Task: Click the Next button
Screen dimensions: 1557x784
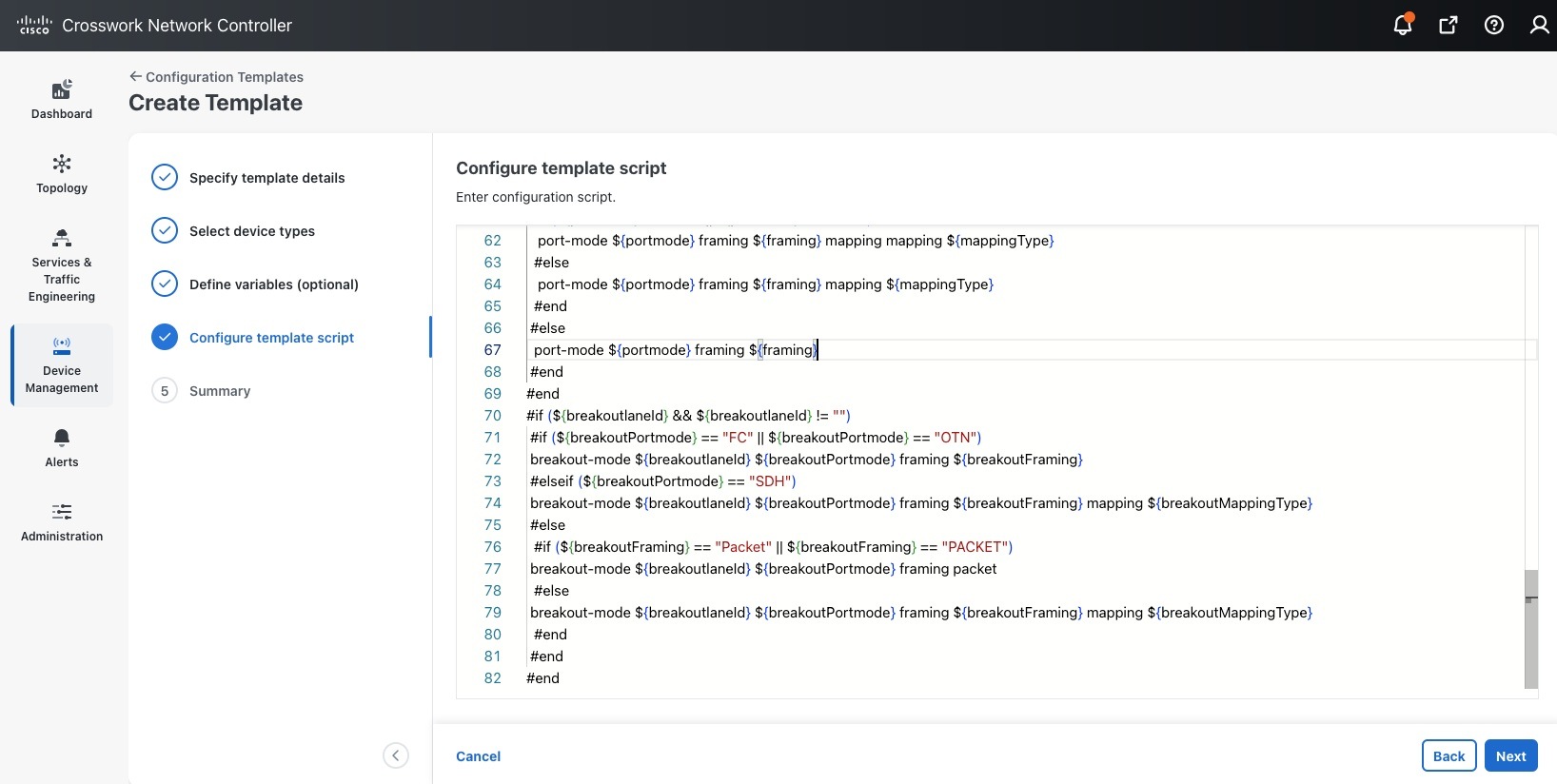Action: pos(1510,755)
